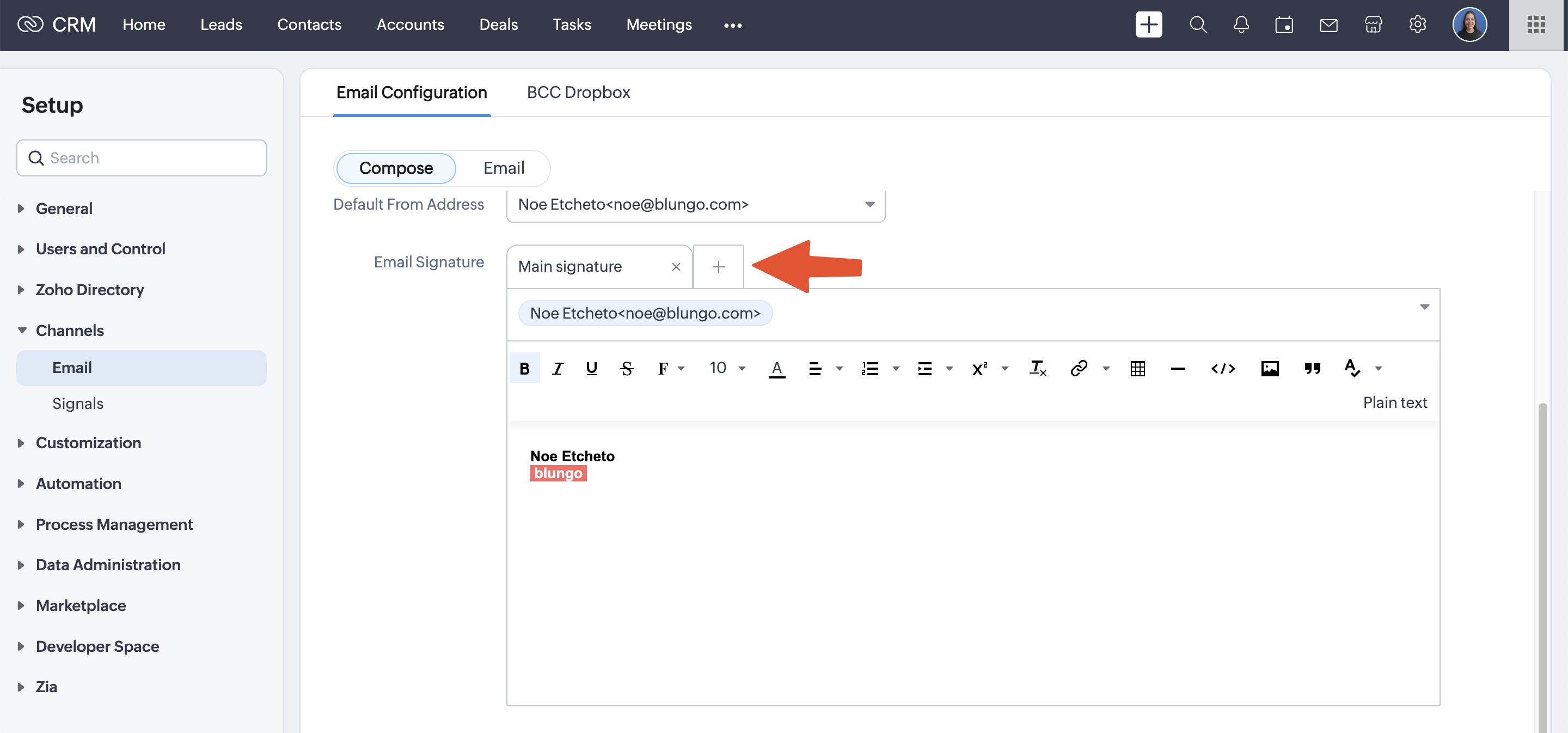Insert a blockquote in the editor
1568x733 pixels.
click(1312, 368)
